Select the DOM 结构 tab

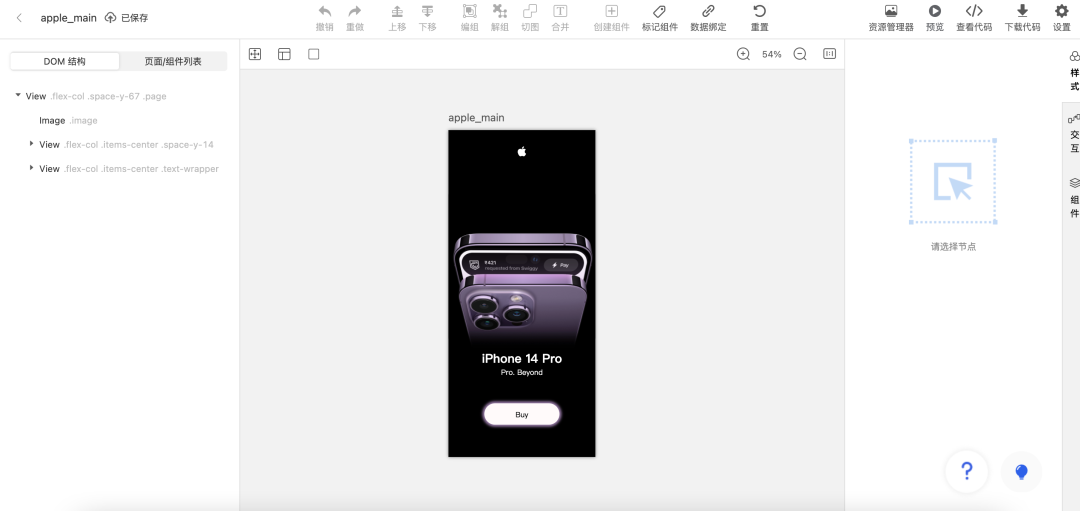[x=65, y=61]
